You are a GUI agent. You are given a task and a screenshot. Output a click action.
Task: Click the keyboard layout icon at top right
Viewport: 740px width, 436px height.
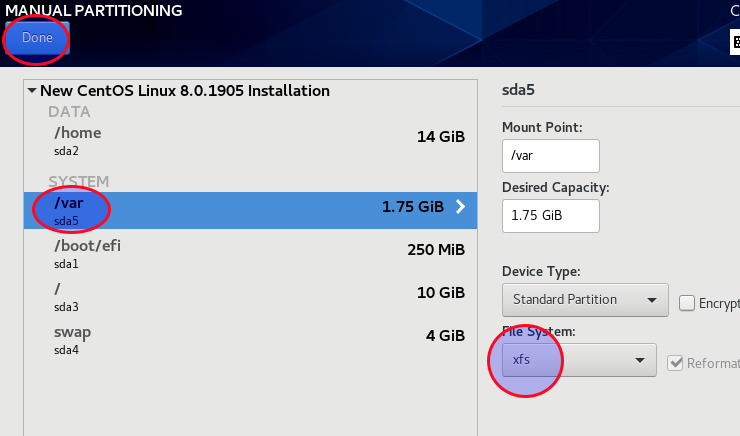point(735,42)
